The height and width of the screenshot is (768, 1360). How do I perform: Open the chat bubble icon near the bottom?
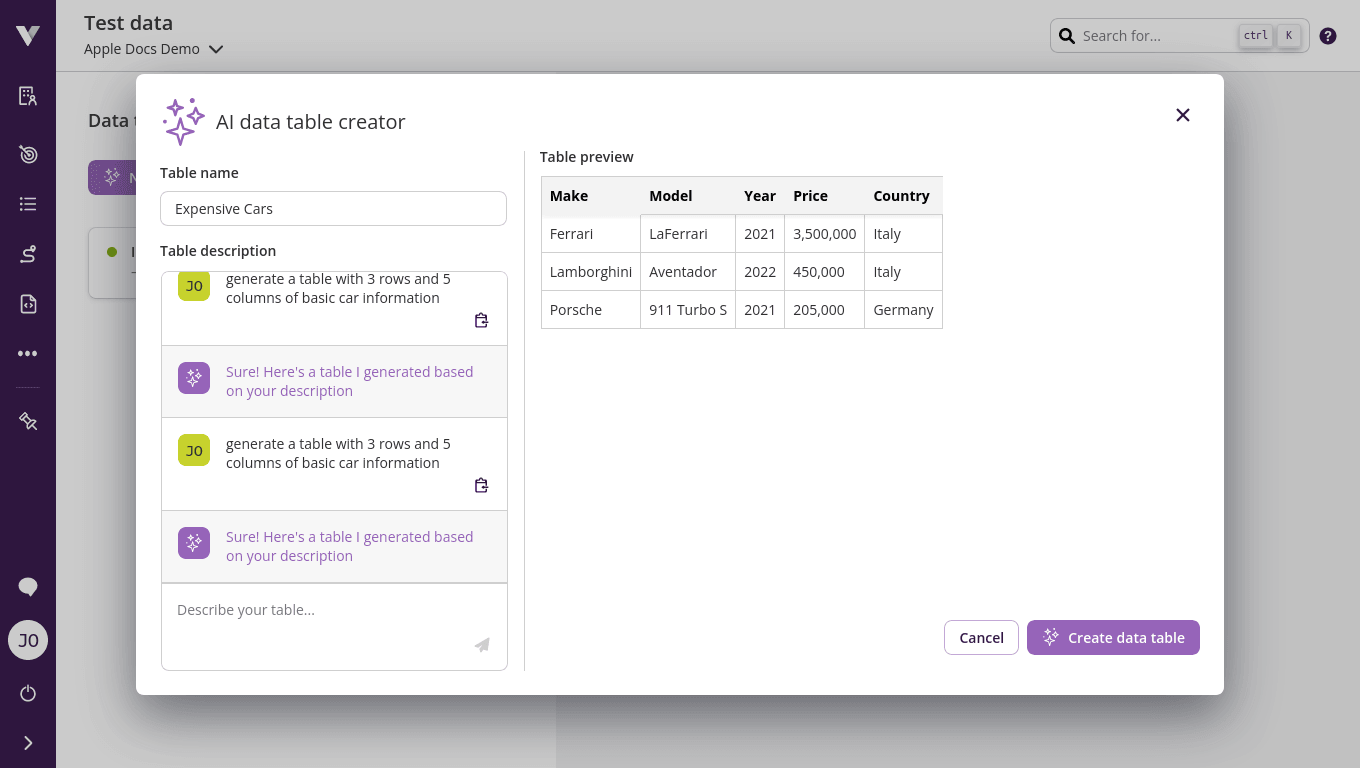(x=27, y=587)
